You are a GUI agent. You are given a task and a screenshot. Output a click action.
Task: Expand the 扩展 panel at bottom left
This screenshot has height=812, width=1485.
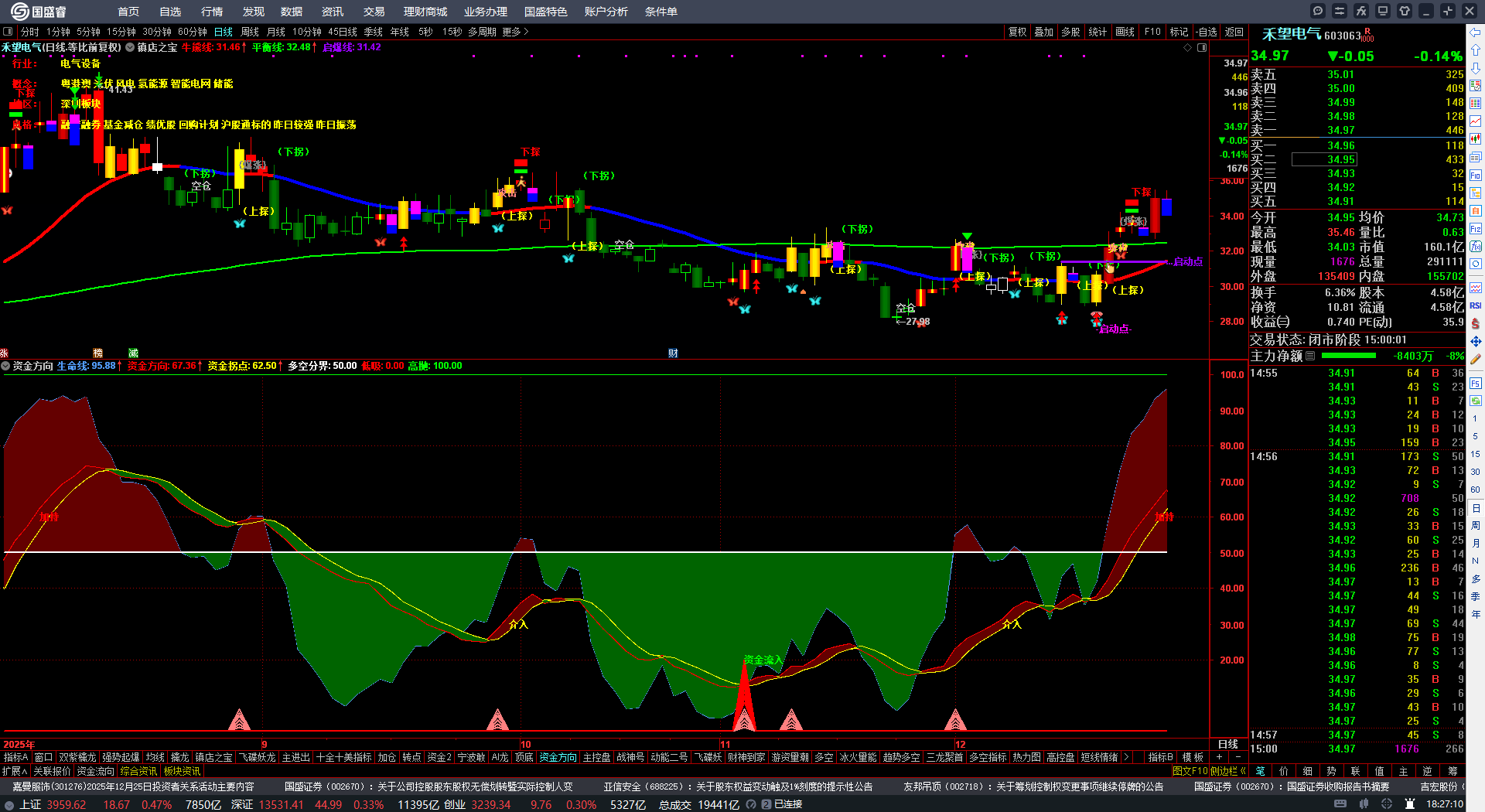14,771
